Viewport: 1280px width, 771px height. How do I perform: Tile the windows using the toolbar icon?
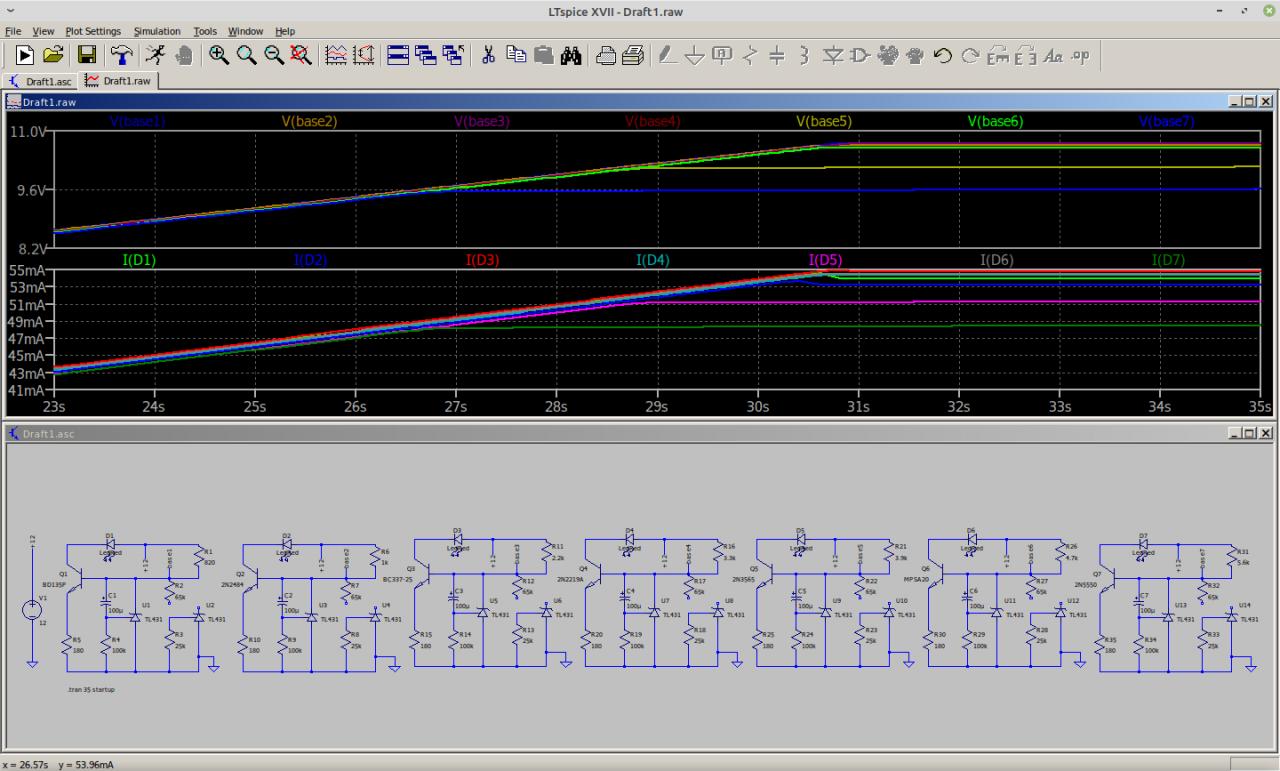coord(398,55)
